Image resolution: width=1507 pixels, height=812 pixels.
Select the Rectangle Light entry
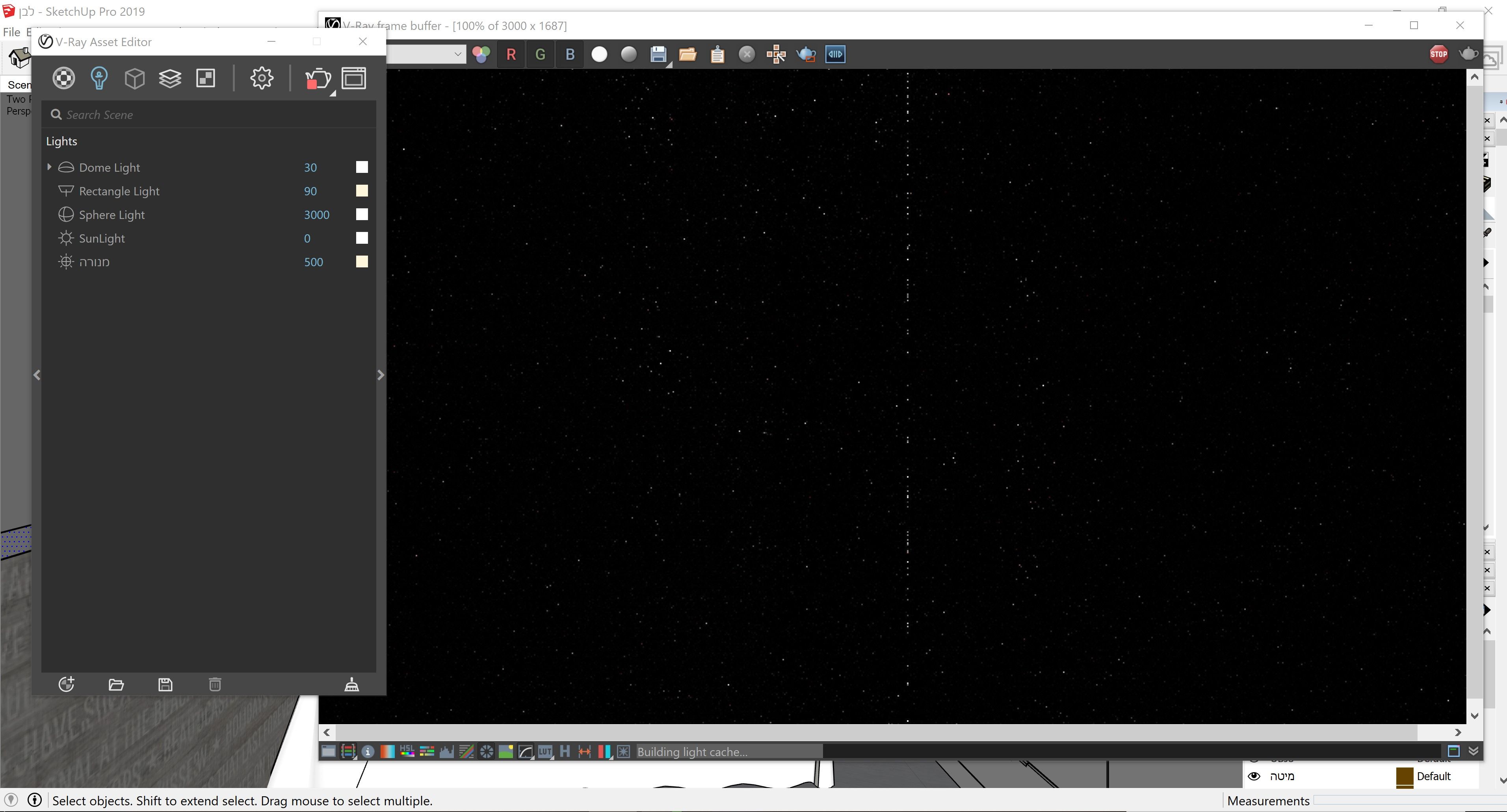pyautogui.click(x=119, y=191)
